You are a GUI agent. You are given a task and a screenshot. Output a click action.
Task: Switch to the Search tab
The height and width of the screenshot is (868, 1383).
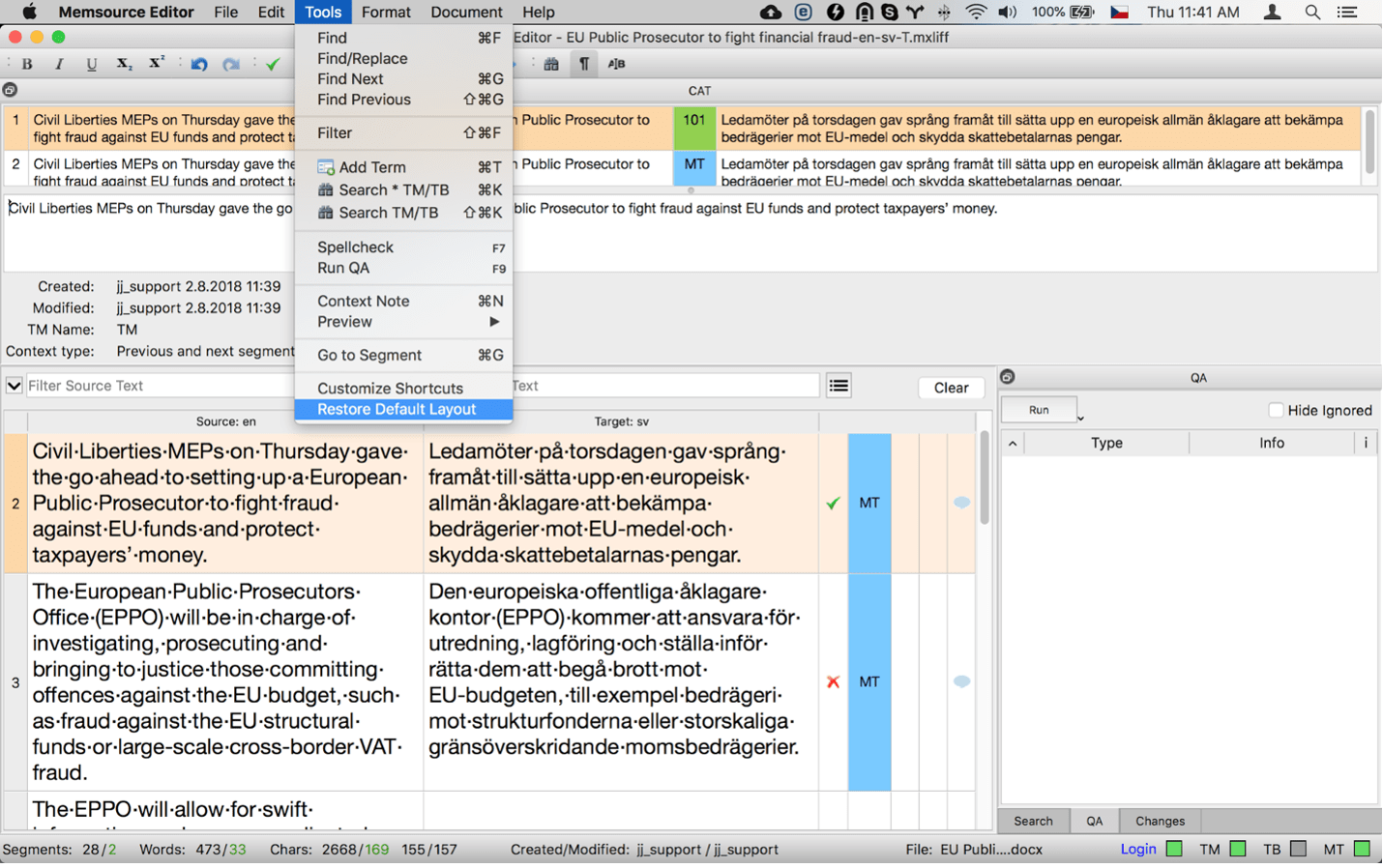1033,821
